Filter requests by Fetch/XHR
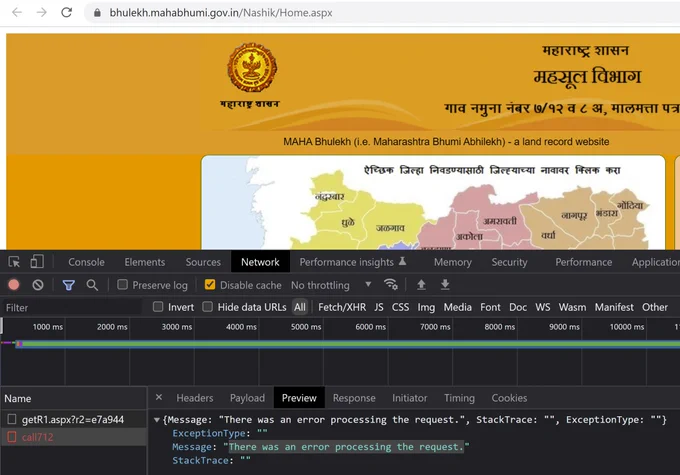Screen dimensions: 680x475 (x=342, y=307)
